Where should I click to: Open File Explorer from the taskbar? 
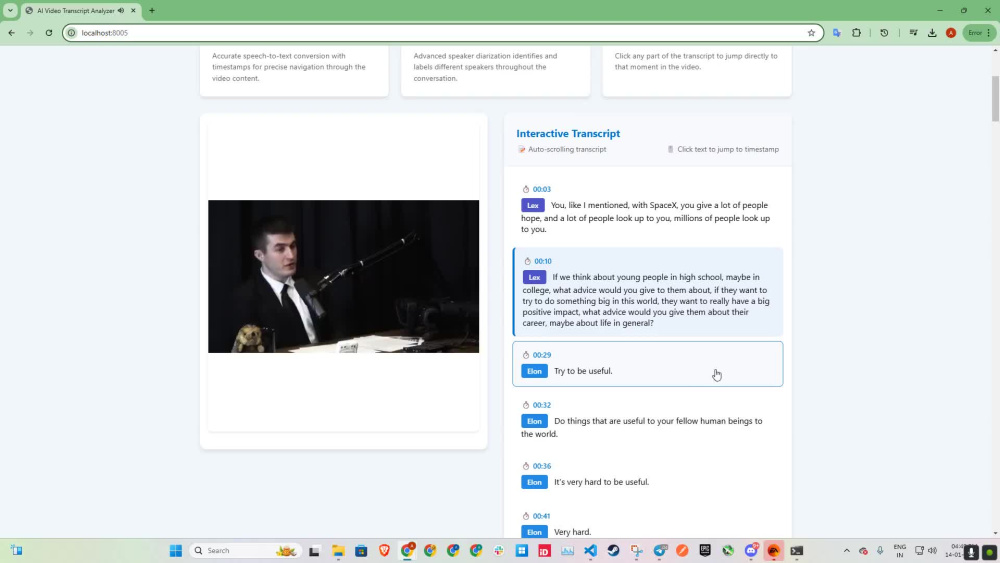[x=338, y=551]
